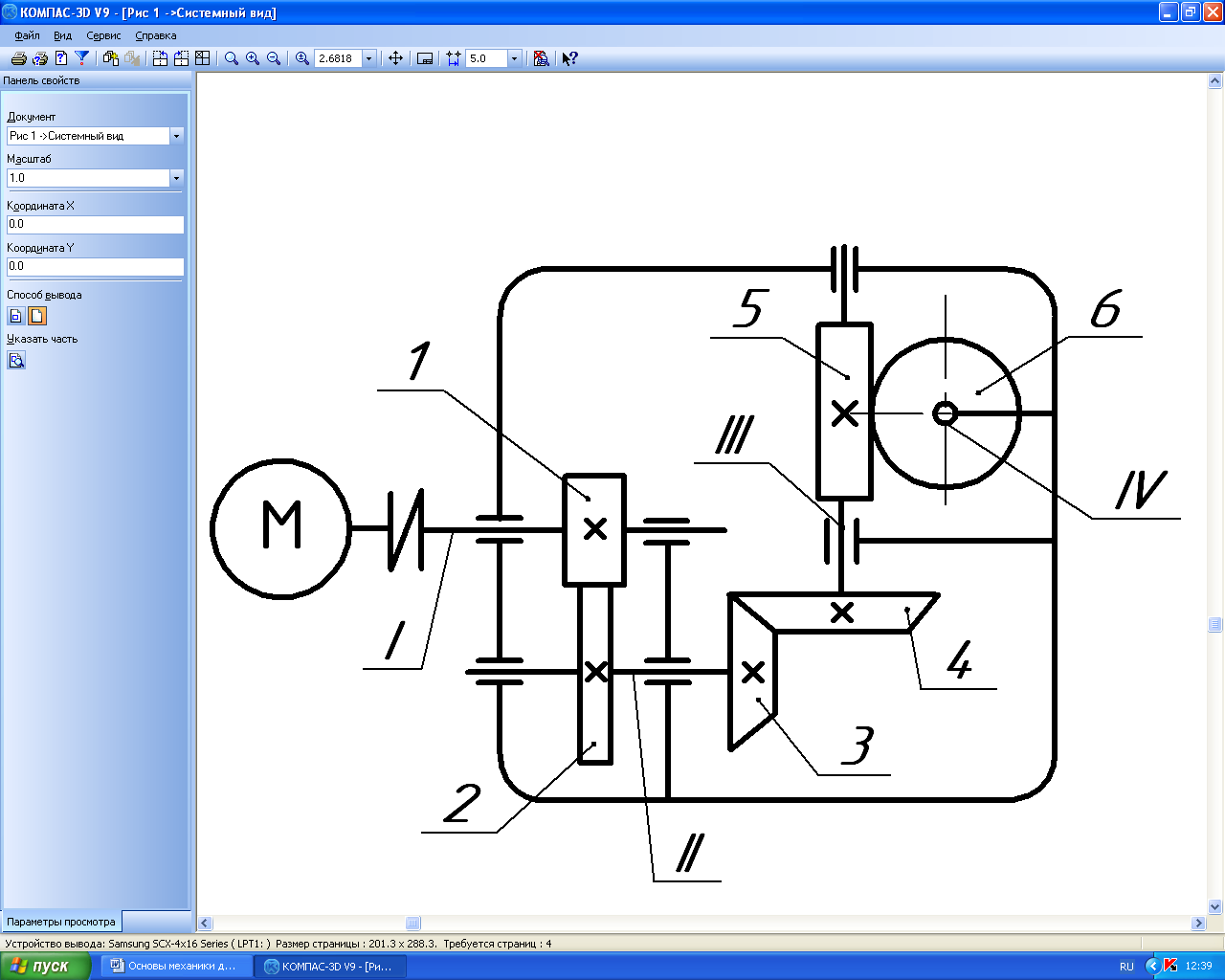The height and width of the screenshot is (980, 1225).
Task: Click the Print icon in toolbar
Action: pos(18,58)
